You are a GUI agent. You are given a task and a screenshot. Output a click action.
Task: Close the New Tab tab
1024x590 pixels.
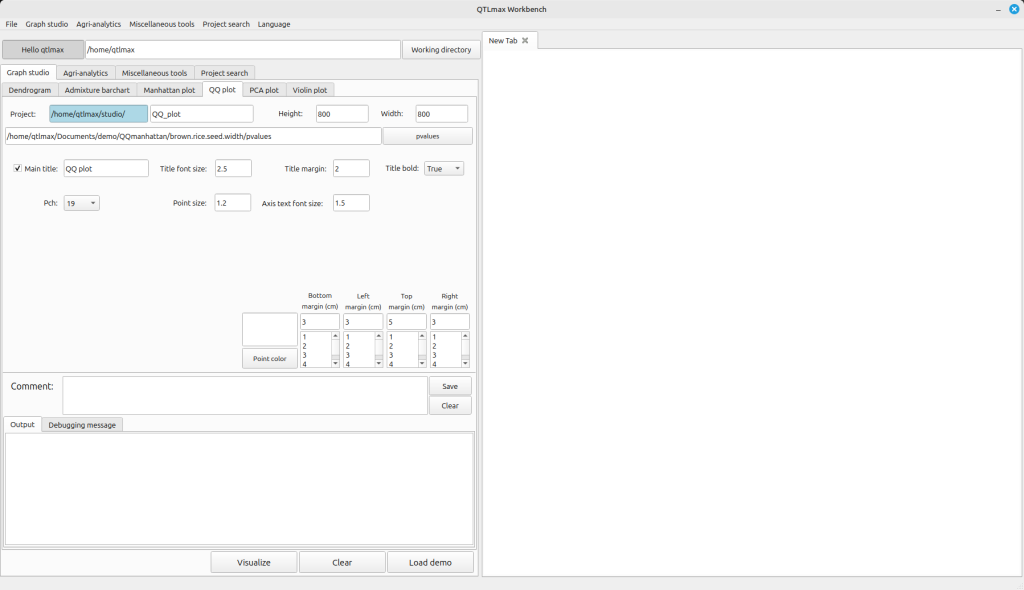coord(525,40)
